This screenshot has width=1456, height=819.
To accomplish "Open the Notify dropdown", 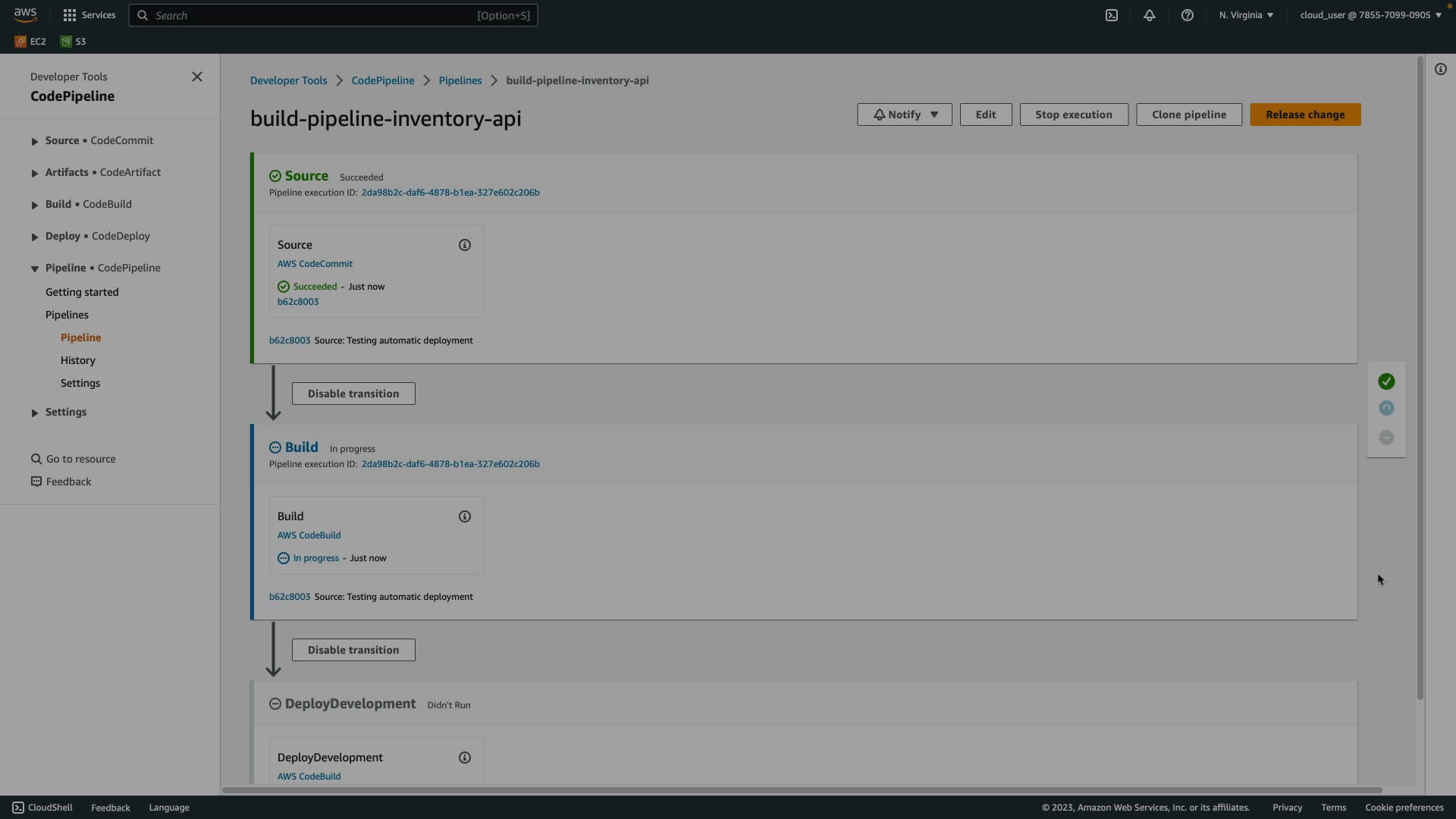I will click(x=904, y=115).
